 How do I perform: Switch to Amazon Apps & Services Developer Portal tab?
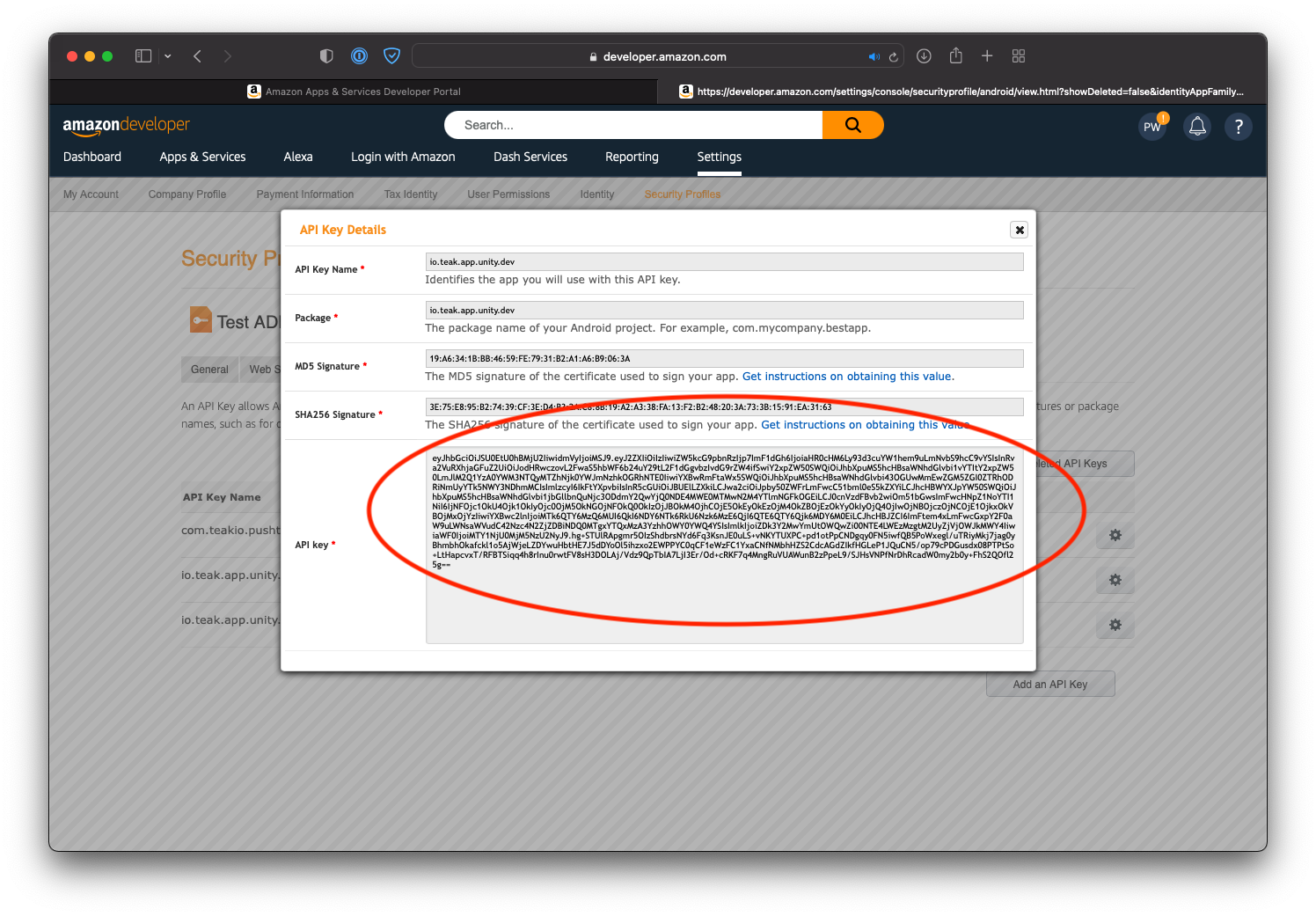click(354, 92)
